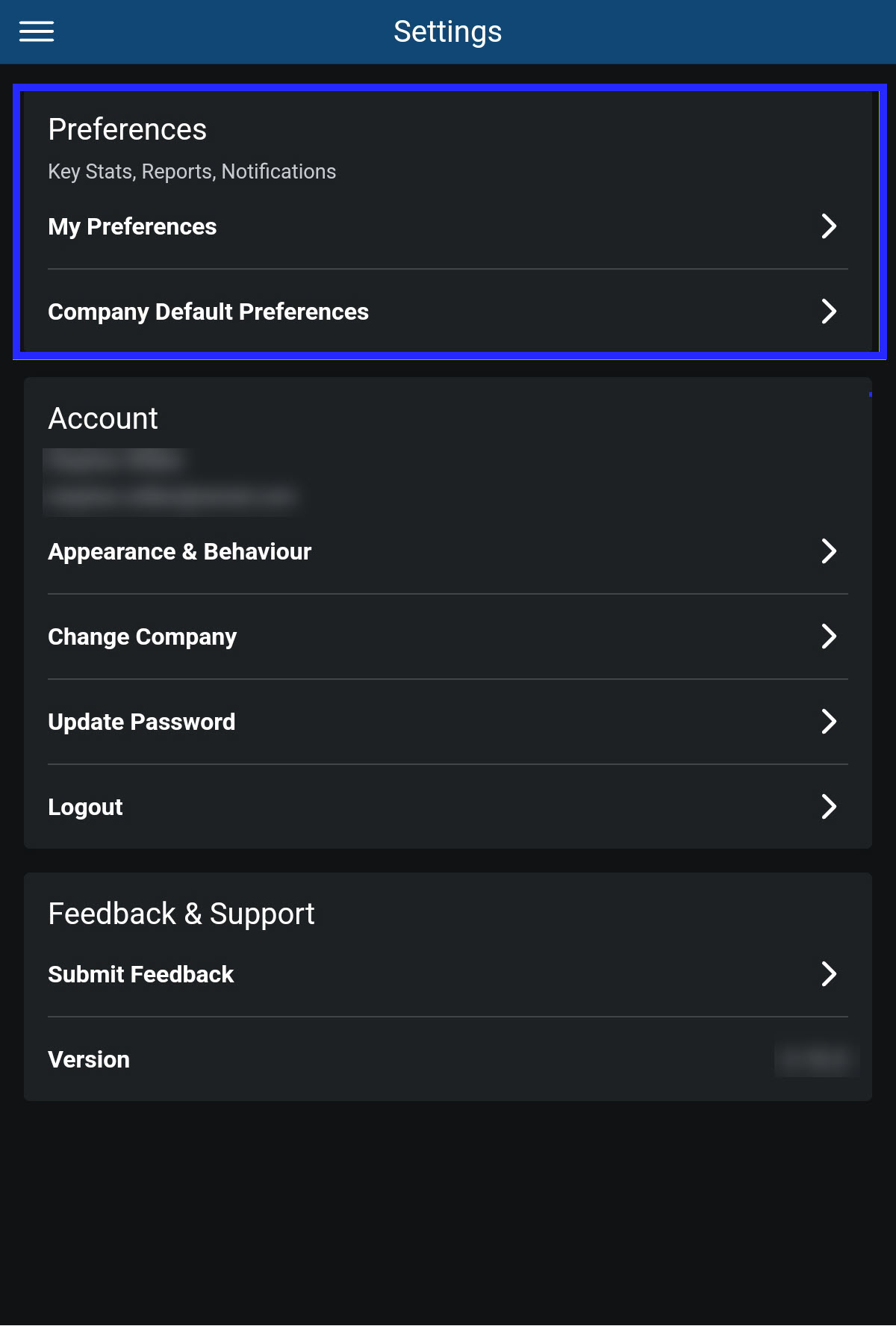896x1326 pixels.
Task: Select the My Preferences chevron arrow
Action: pos(830,226)
